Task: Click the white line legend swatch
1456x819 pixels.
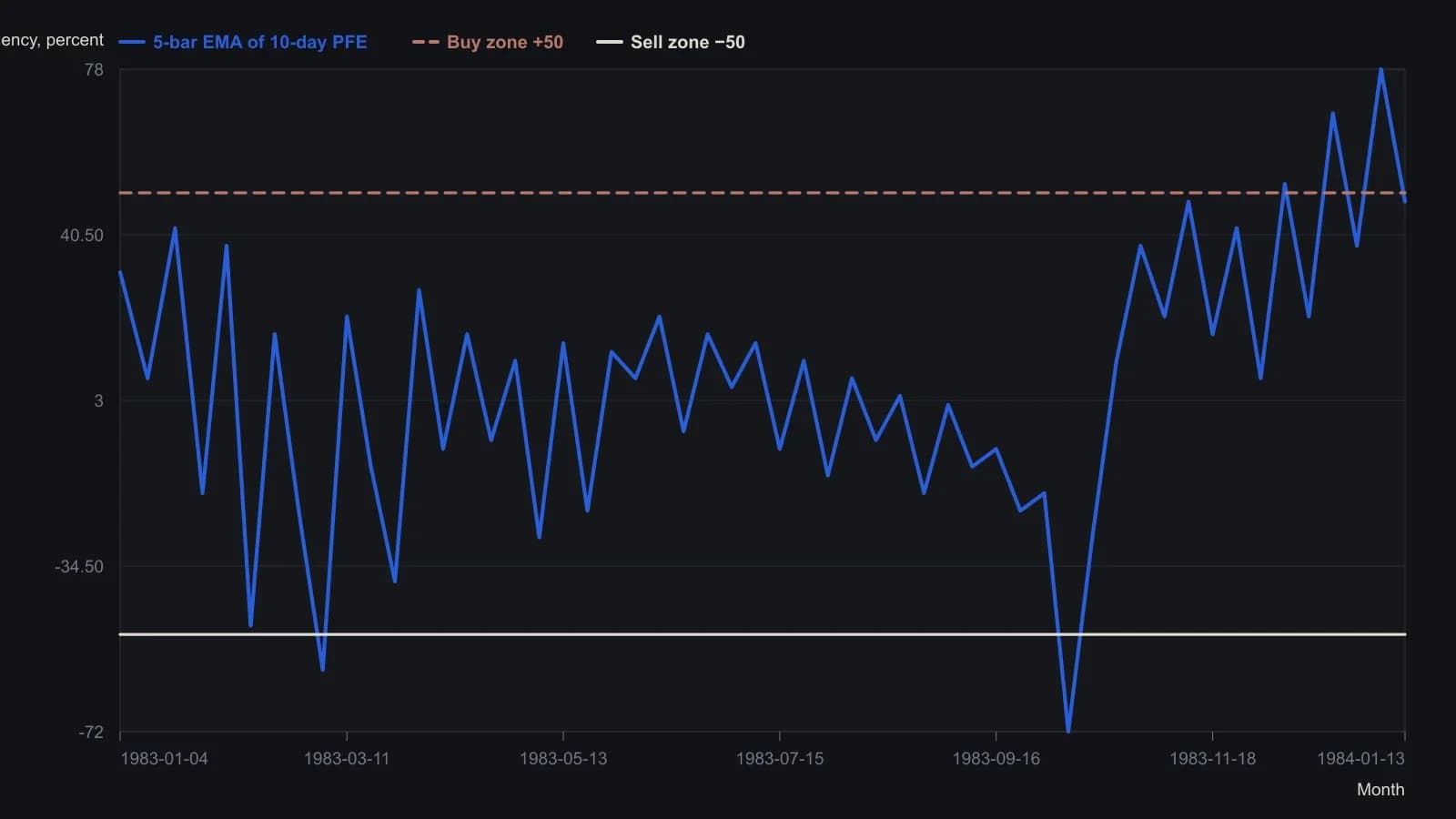Action: click(x=609, y=42)
